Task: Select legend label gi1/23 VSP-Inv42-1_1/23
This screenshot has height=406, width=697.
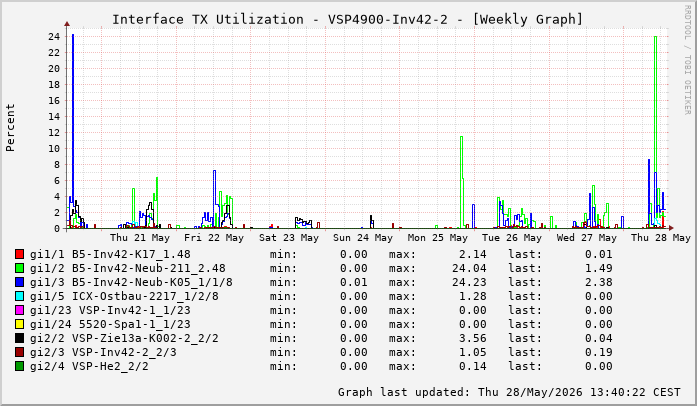Action: coord(110,310)
